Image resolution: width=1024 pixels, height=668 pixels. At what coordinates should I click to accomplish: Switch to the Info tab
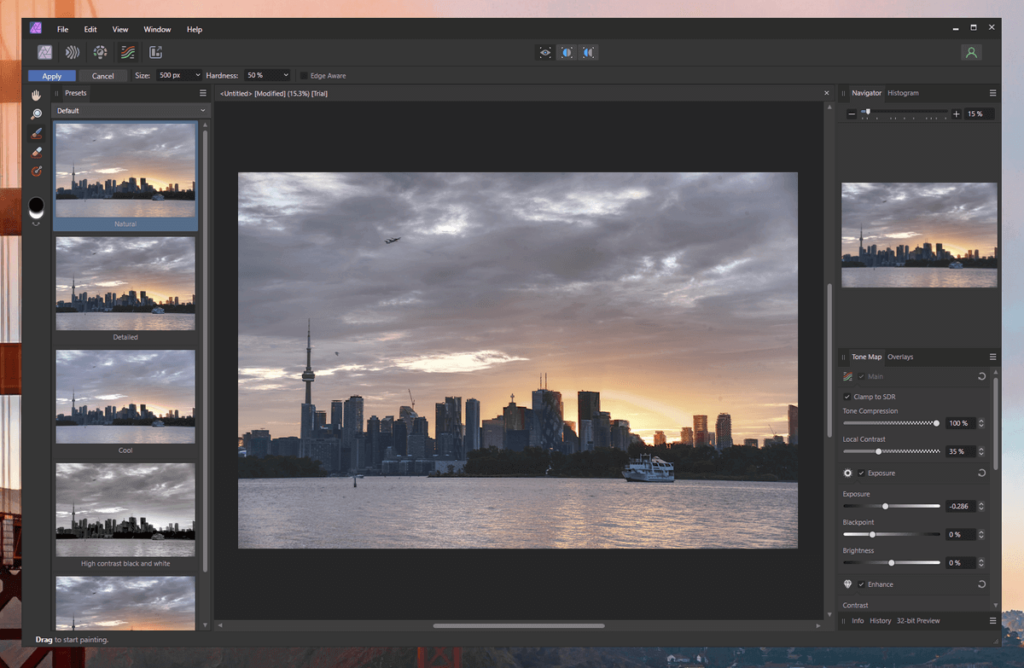[x=857, y=621]
